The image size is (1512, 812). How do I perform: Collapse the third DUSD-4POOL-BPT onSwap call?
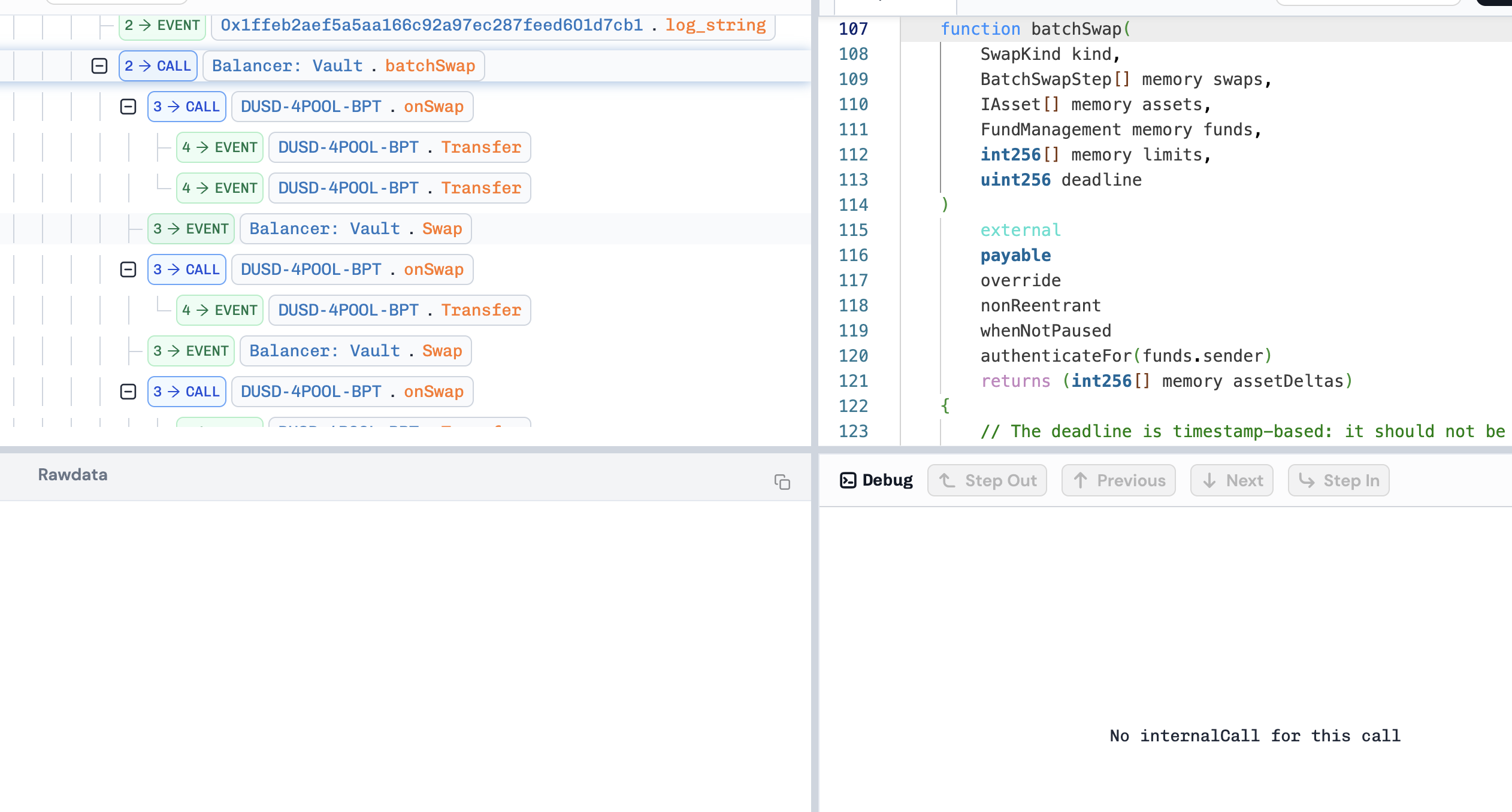[128, 392]
